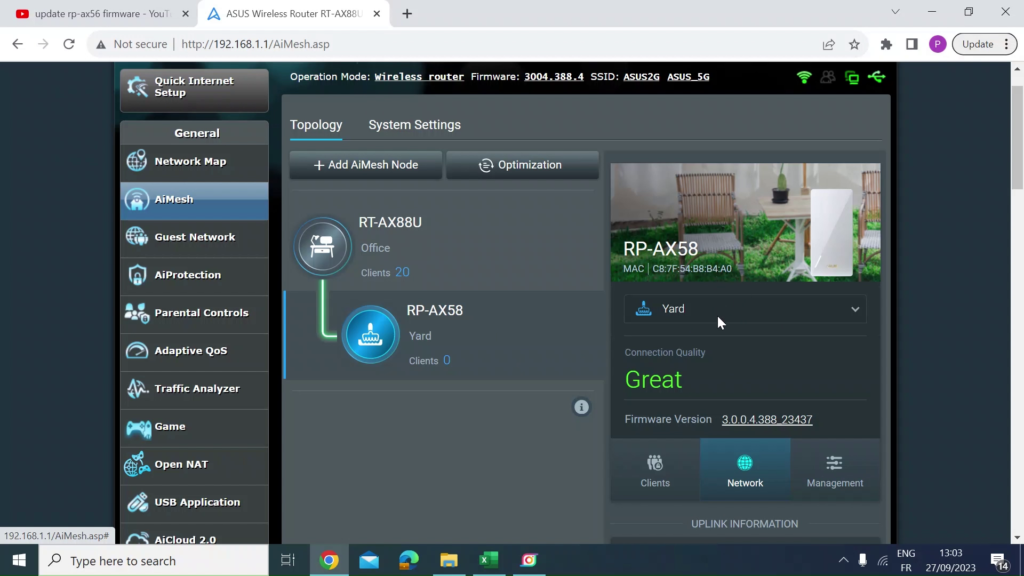Show hidden system tray icons
The image size is (1024, 576).
click(843, 560)
